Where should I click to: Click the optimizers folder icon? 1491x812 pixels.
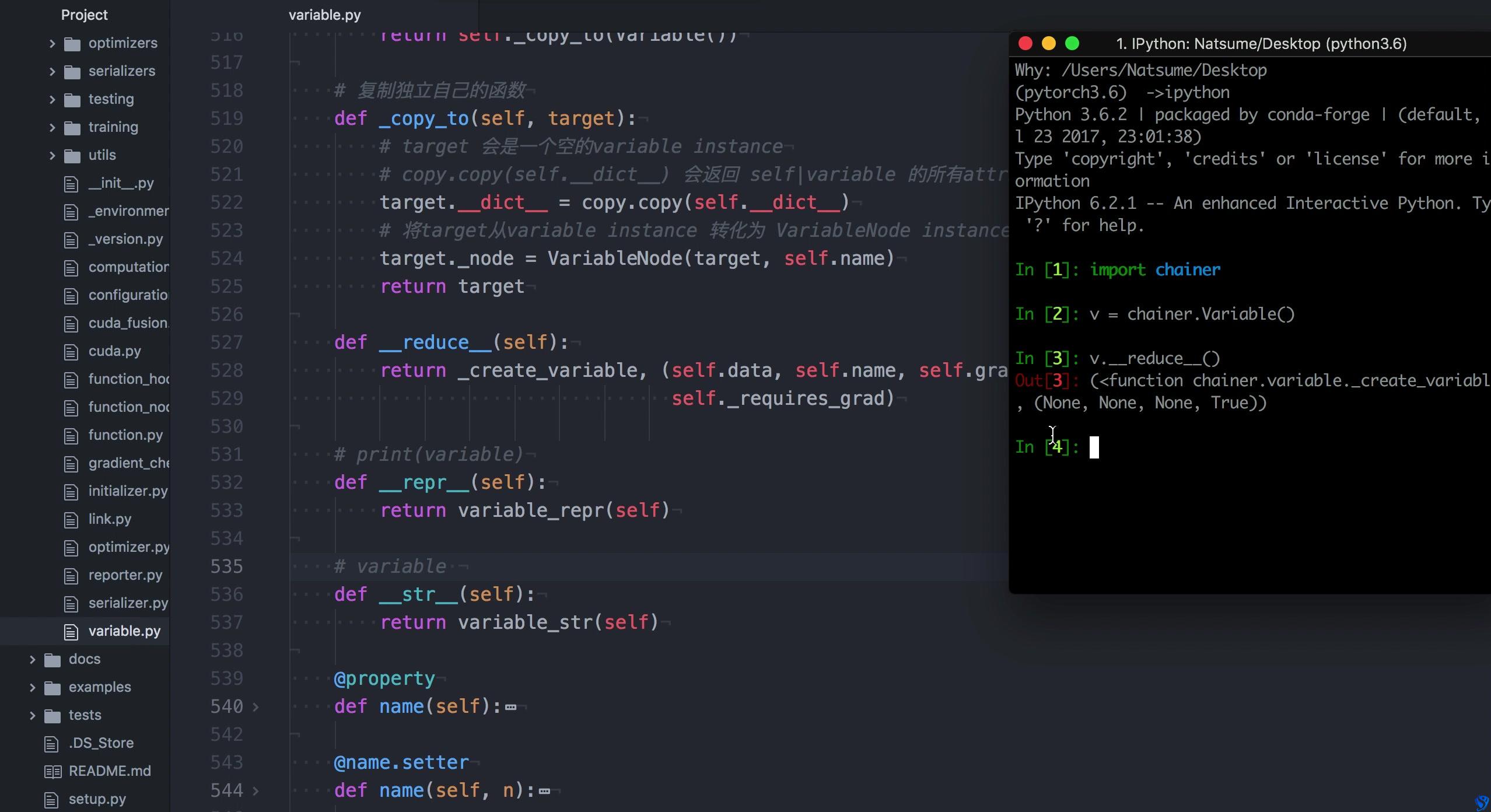tap(72, 44)
